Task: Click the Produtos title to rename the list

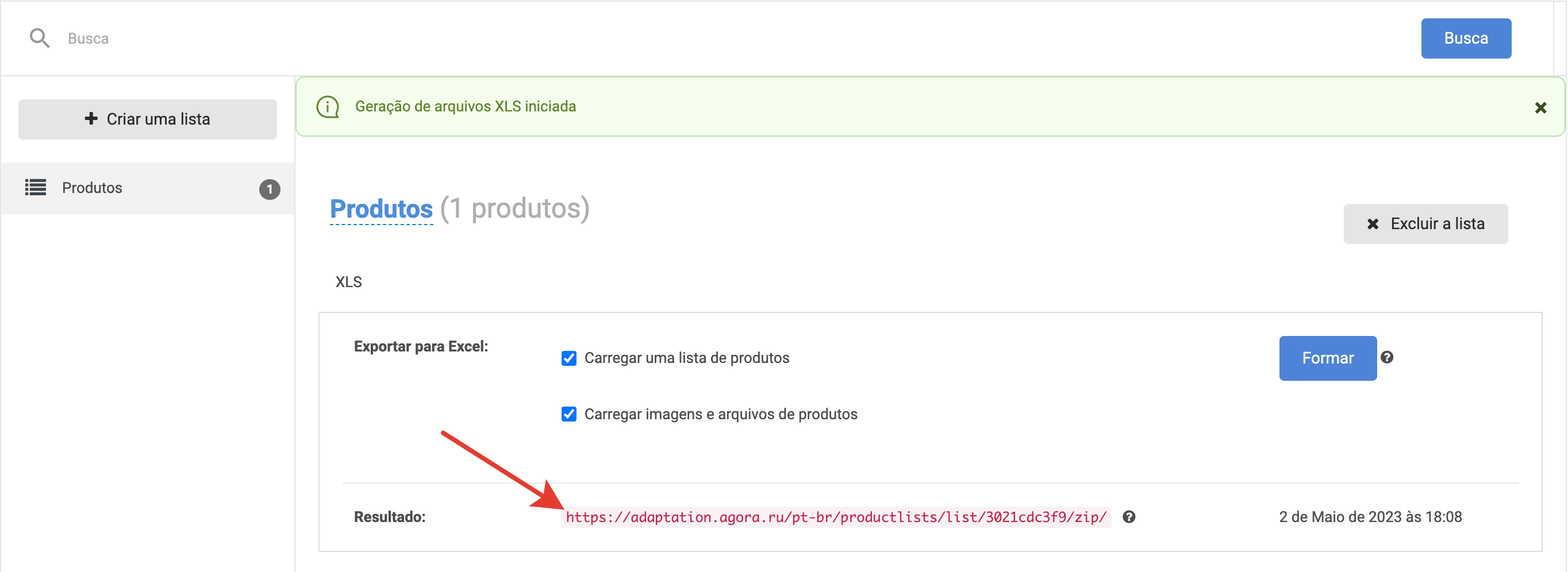Action: [x=381, y=209]
